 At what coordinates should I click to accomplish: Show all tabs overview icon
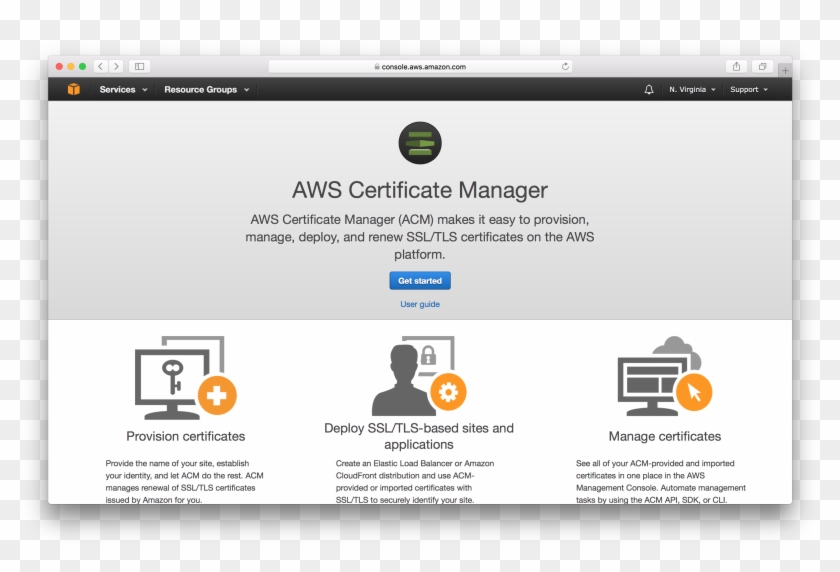(x=762, y=66)
